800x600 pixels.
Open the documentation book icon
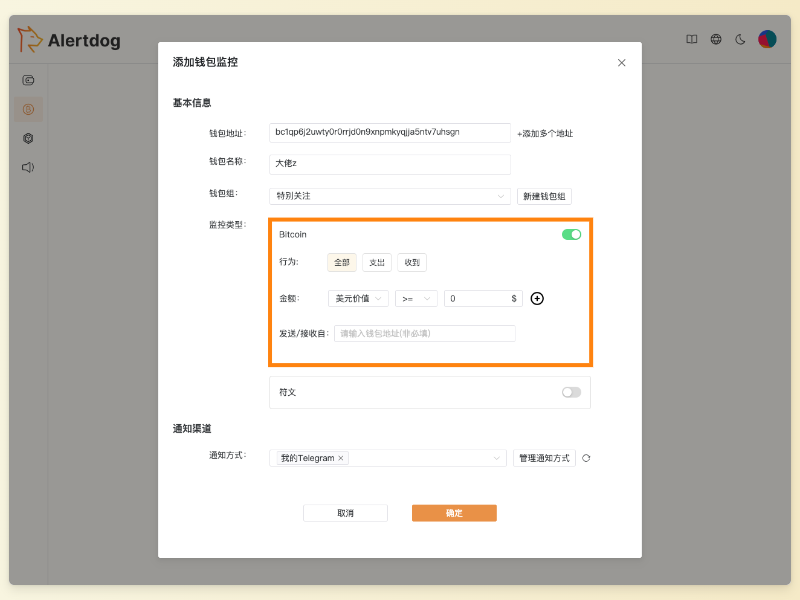[691, 39]
